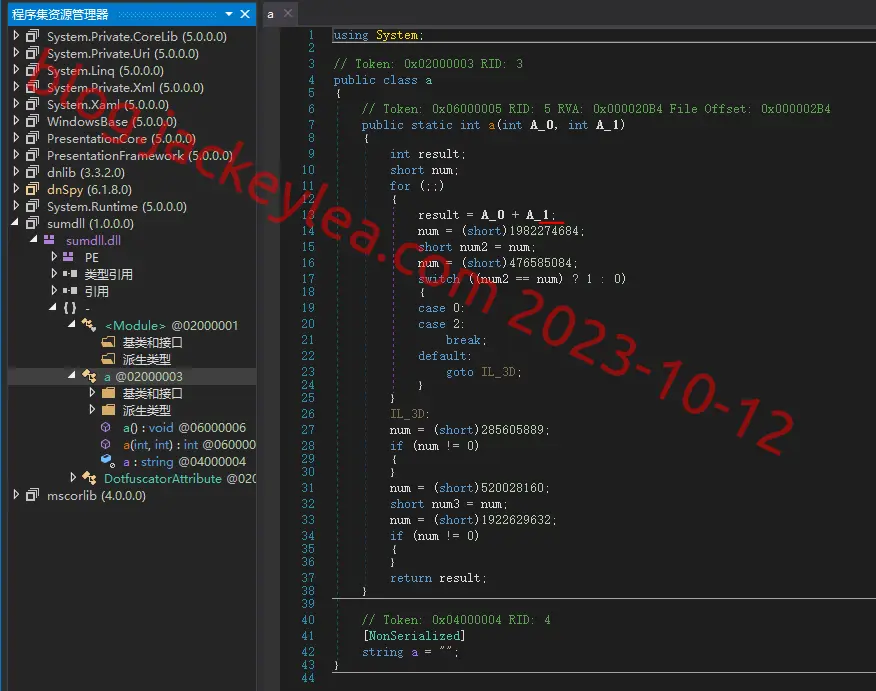Click the class a type icon
Screen dimensions: 876x691
point(89,376)
